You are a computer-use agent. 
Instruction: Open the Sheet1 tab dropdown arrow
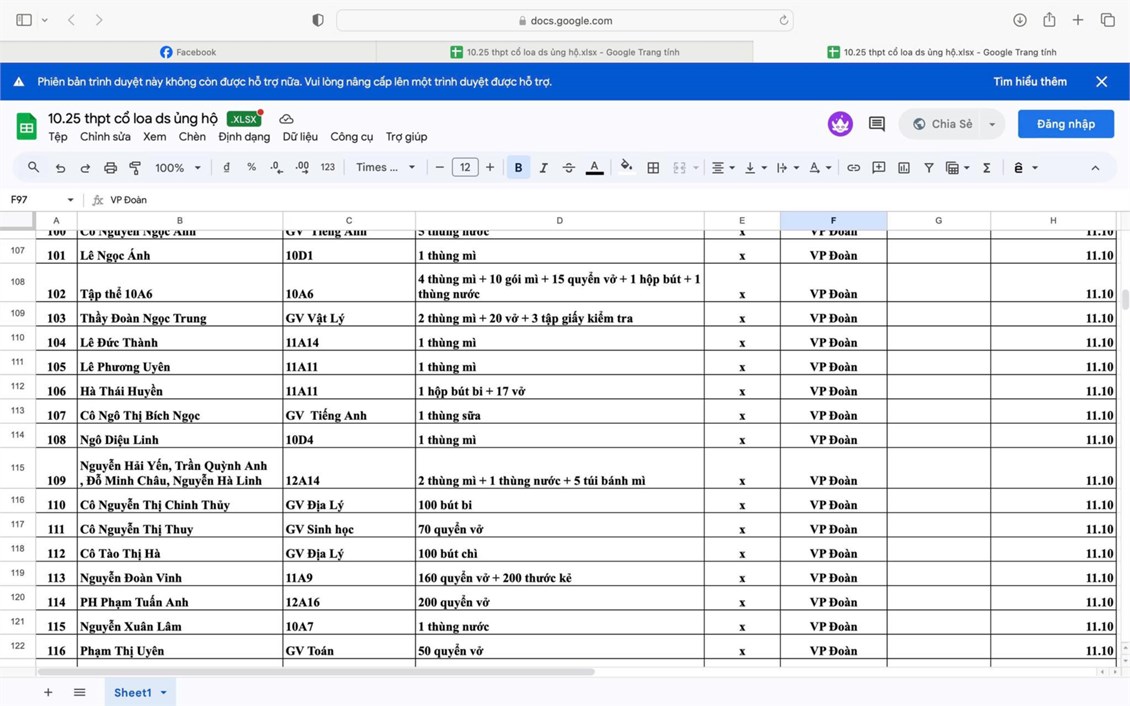tap(164, 693)
